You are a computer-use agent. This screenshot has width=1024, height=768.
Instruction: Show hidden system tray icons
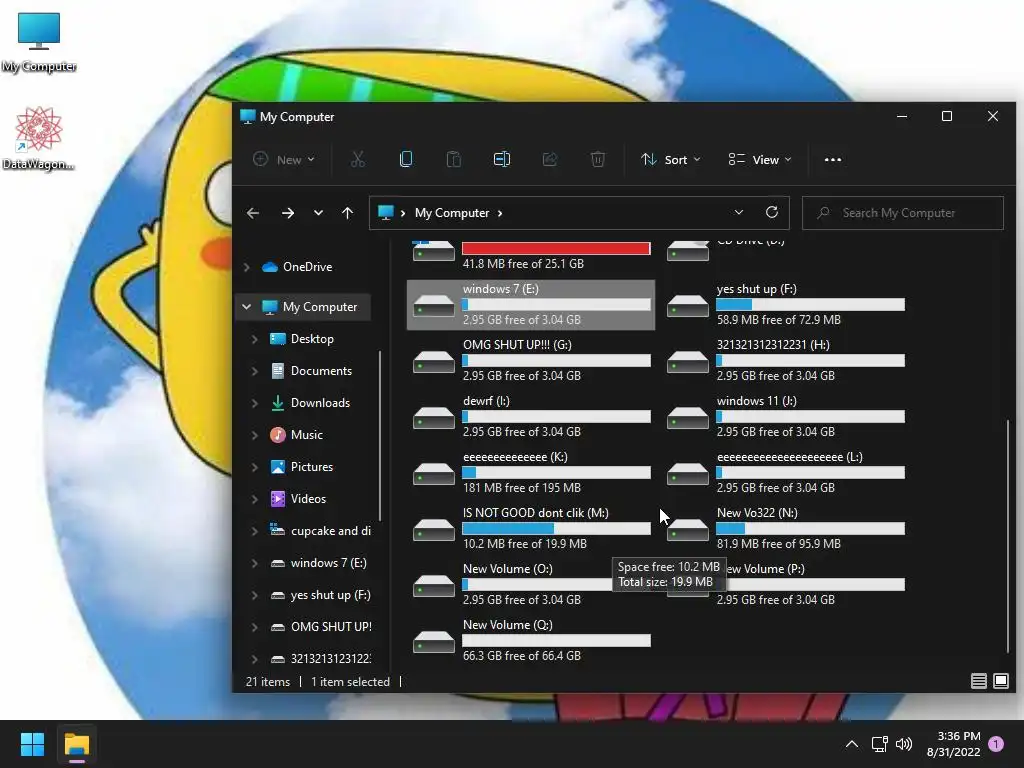click(852, 744)
